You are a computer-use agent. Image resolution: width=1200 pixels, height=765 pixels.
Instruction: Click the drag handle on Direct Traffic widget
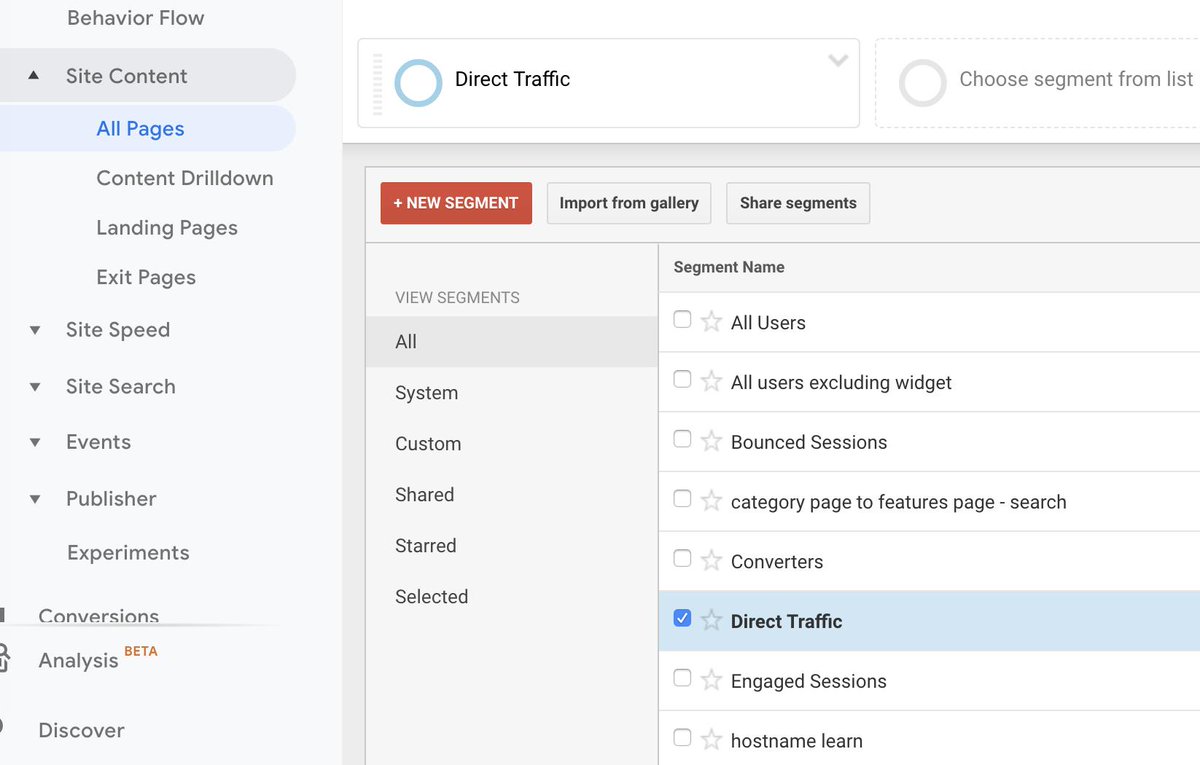click(x=377, y=83)
